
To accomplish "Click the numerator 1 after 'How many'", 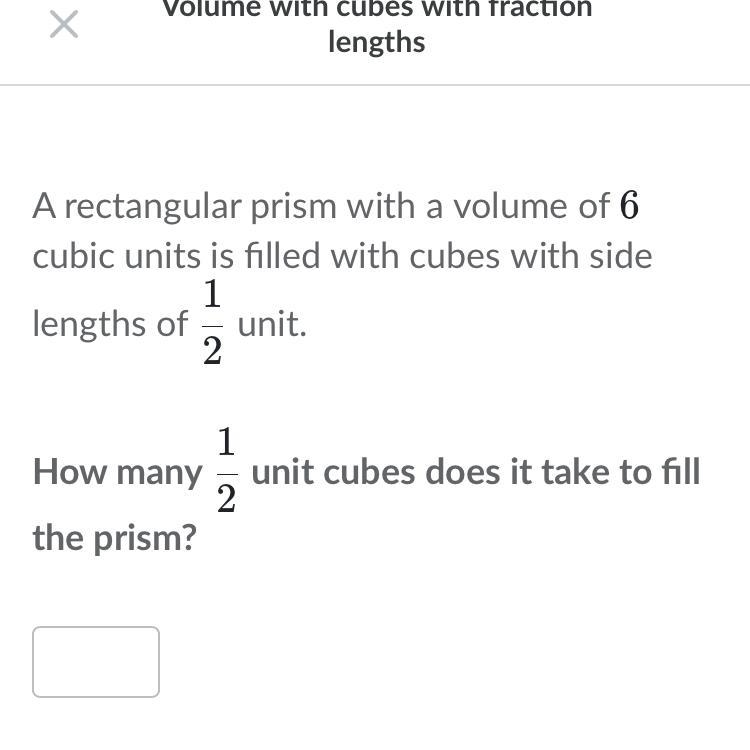I will [227, 441].
